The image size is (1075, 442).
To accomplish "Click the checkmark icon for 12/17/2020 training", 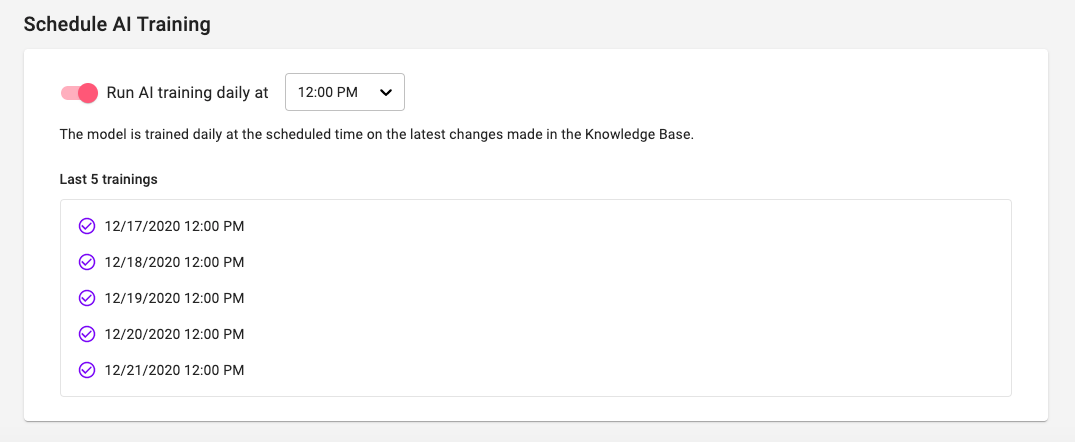I will pyautogui.click(x=86, y=226).
